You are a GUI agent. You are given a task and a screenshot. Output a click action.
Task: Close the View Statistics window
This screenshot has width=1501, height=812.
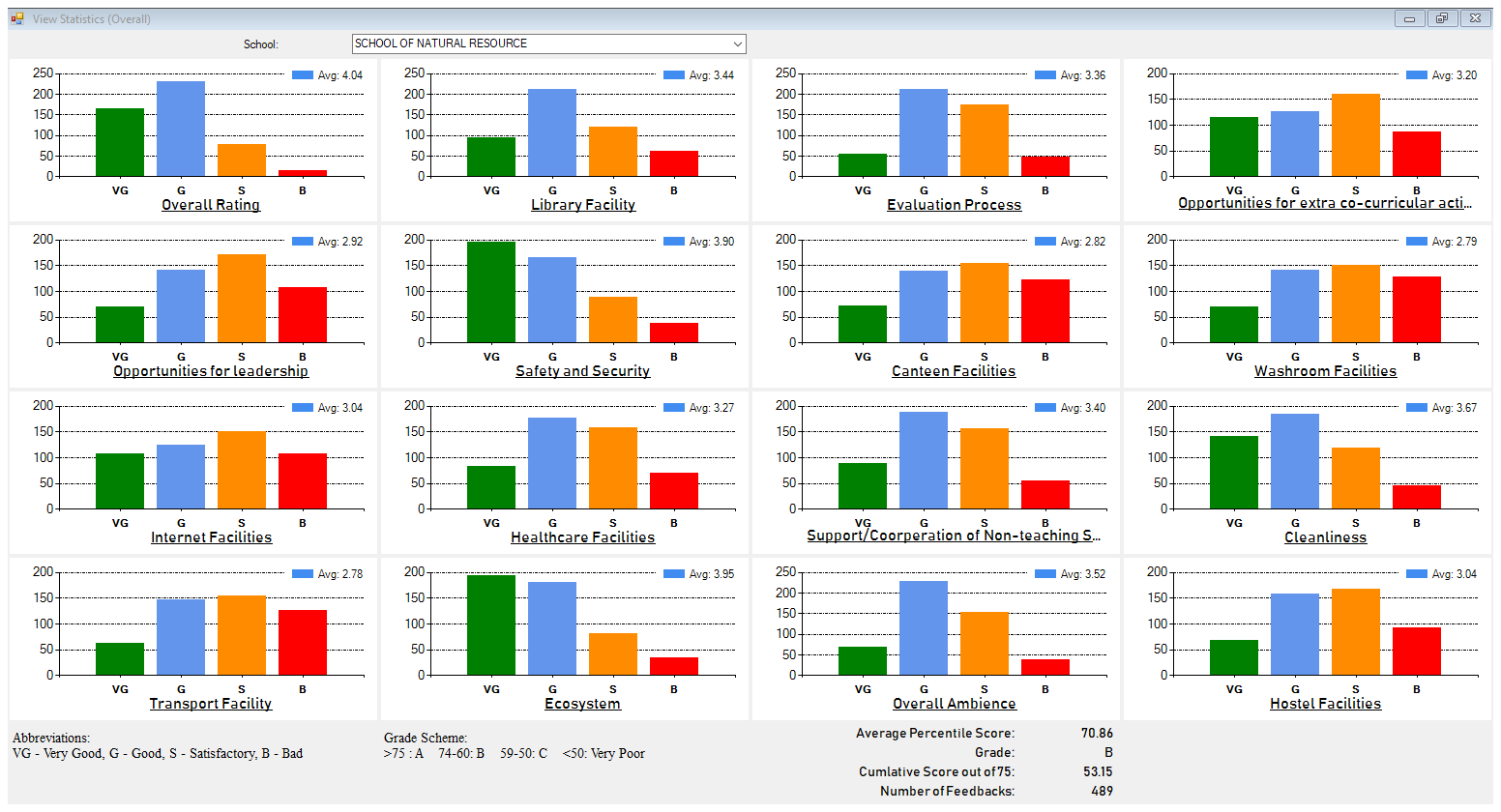click(x=1474, y=18)
